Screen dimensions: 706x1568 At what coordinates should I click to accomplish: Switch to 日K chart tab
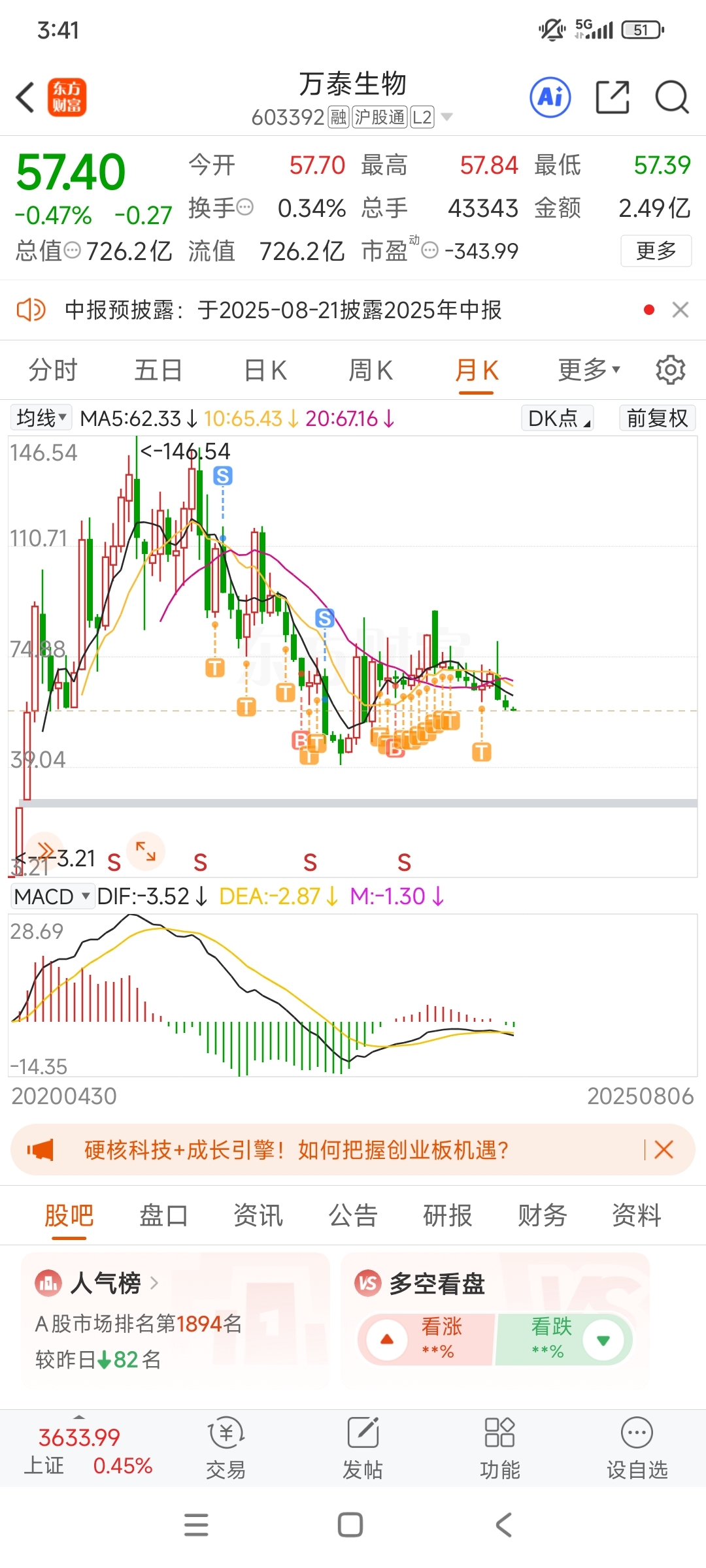265,370
